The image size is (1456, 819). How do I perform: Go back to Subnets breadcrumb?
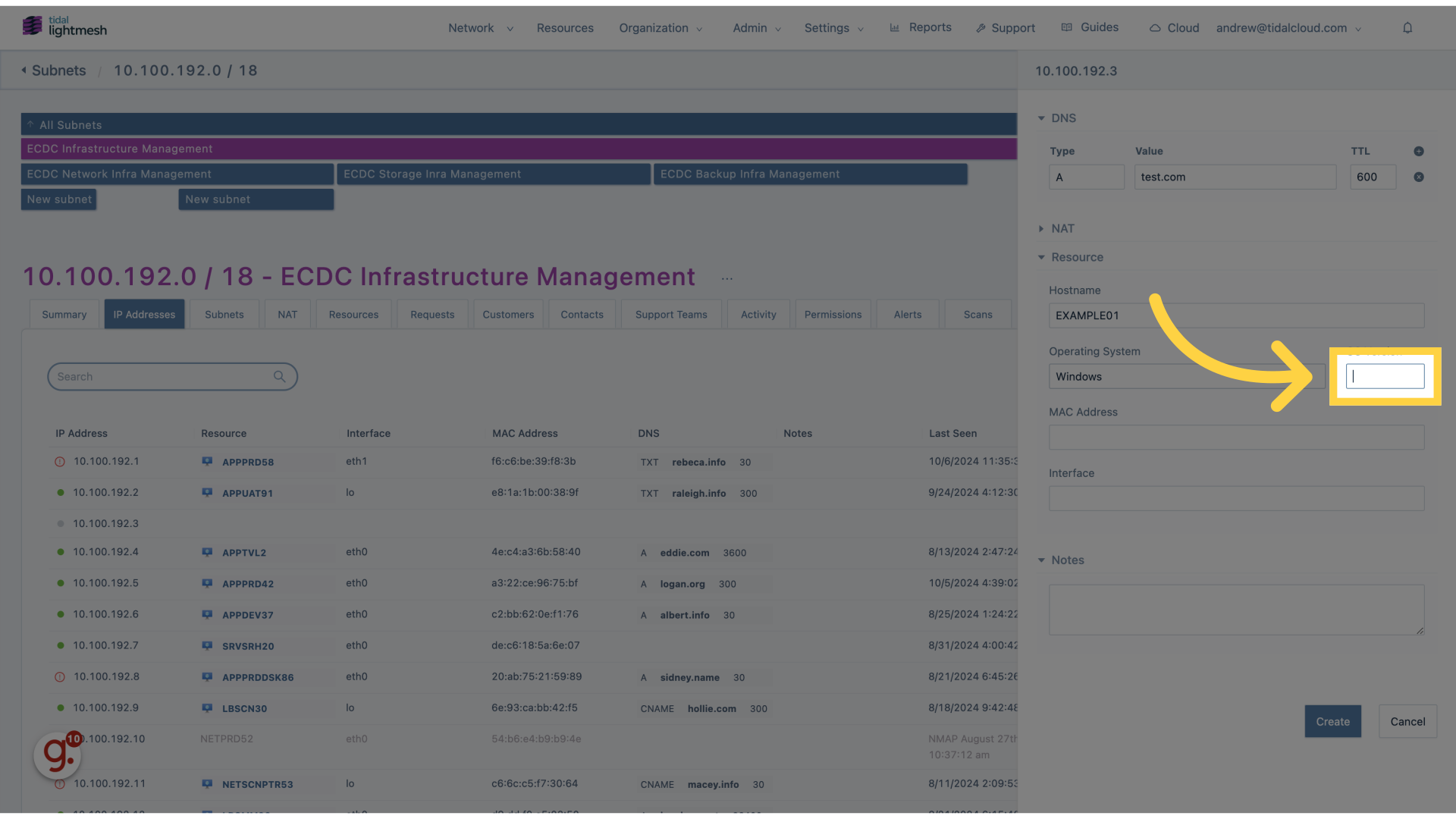[x=54, y=71]
